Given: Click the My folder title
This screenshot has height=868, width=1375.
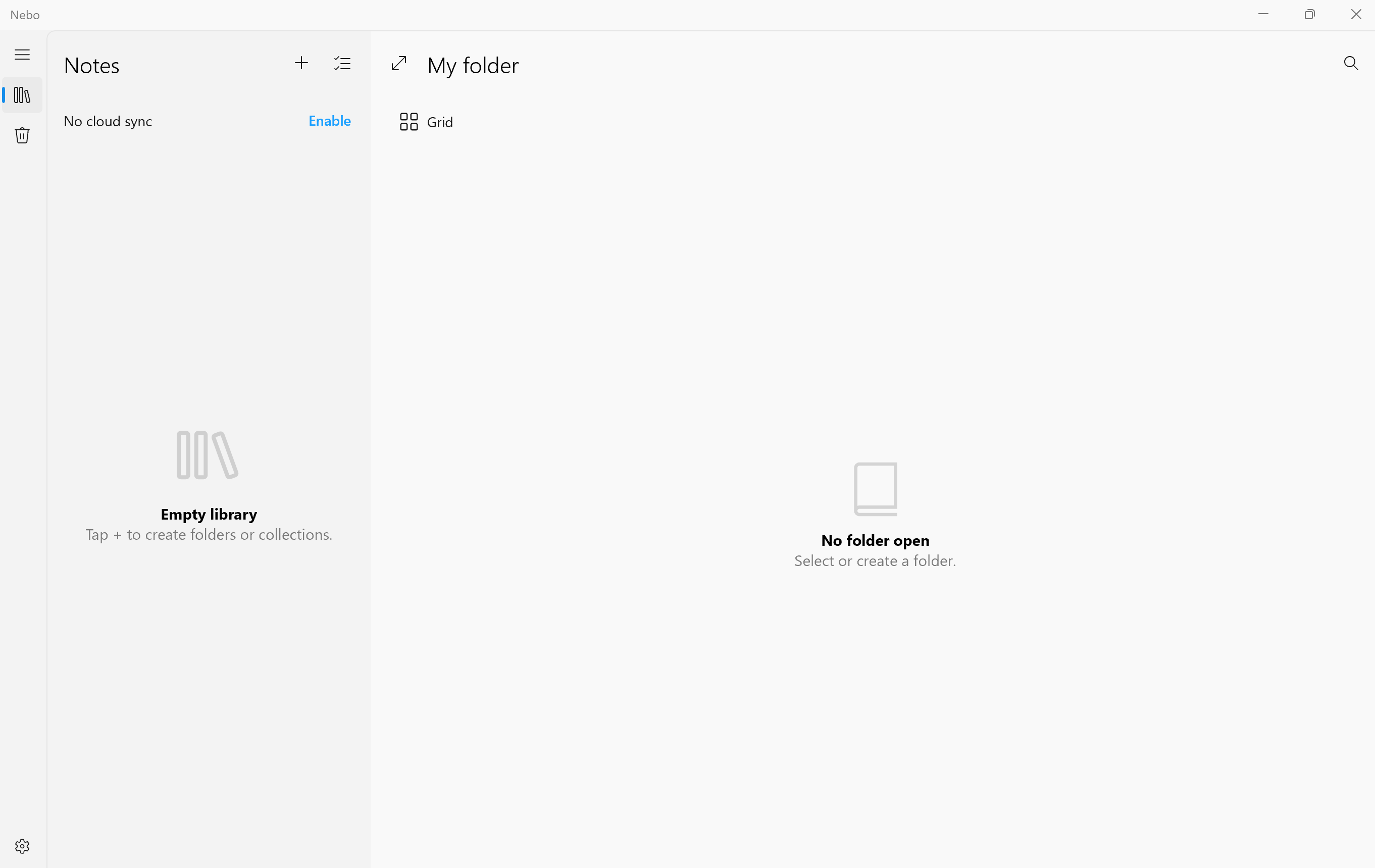Looking at the screenshot, I should pos(473,66).
